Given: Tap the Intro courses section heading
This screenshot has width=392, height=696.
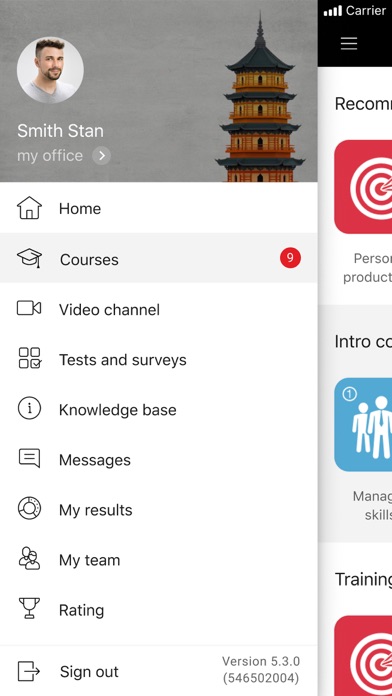Looking at the screenshot, I should click(363, 341).
